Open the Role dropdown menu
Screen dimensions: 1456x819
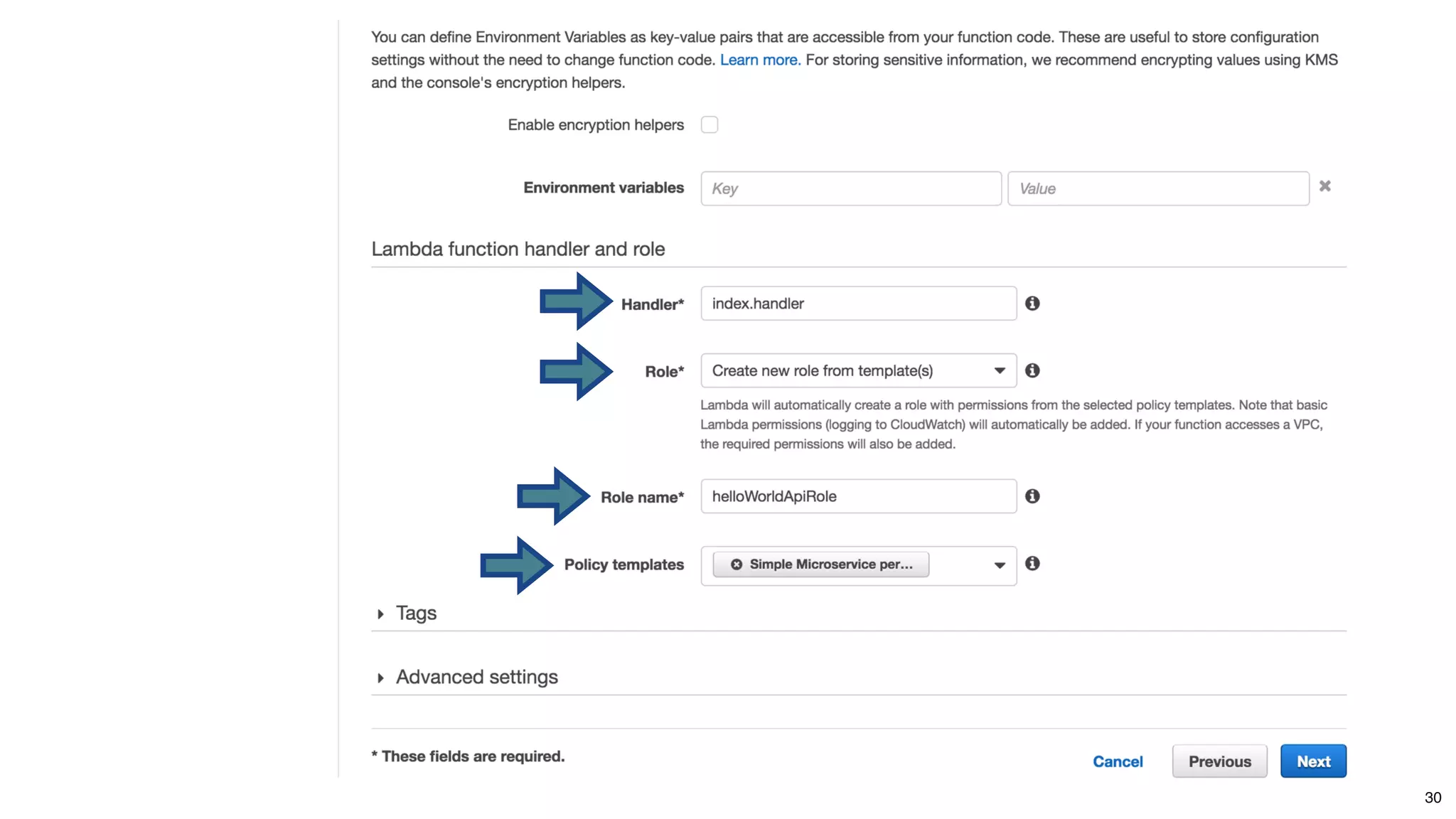(858, 370)
